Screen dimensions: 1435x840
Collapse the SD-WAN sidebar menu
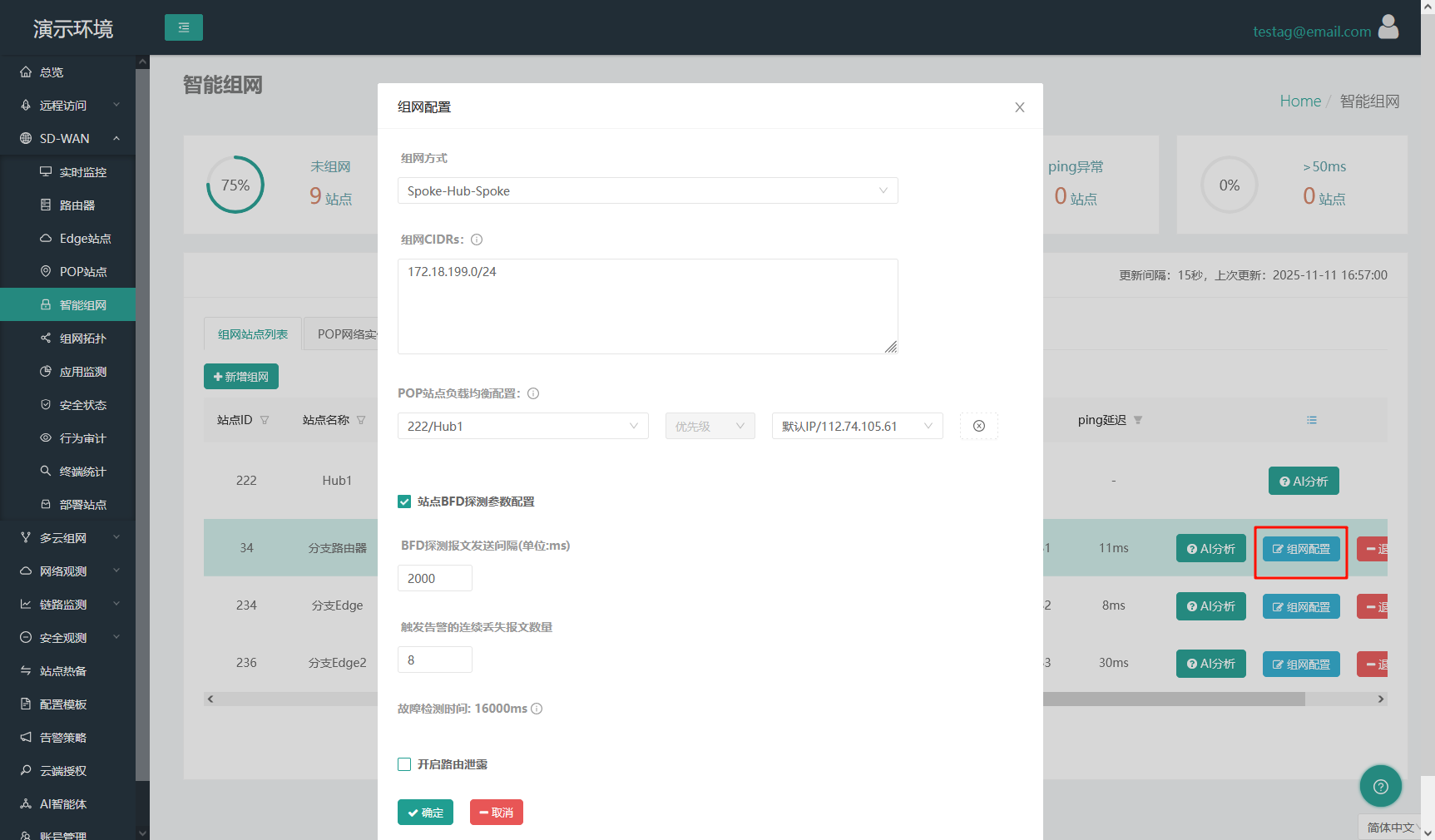tap(67, 139)
